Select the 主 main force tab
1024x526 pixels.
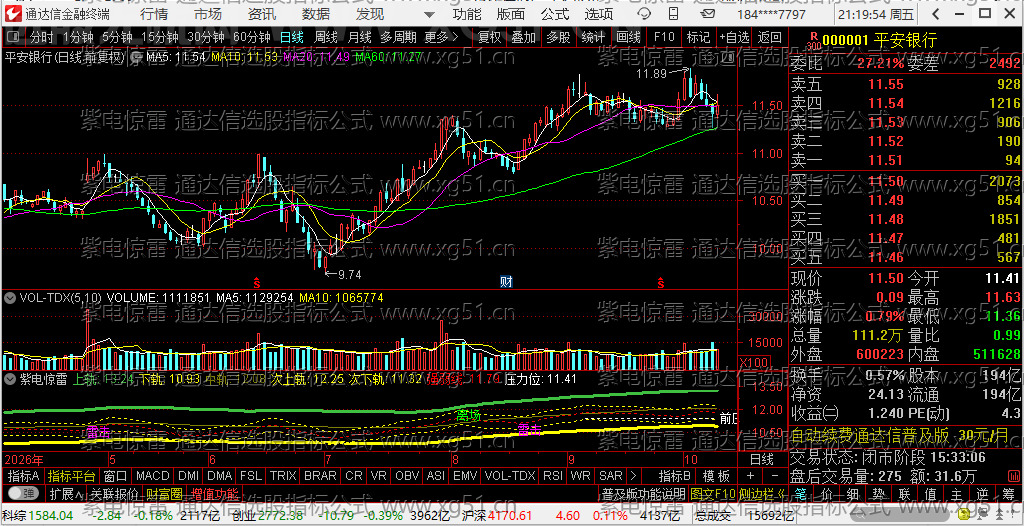pos(957,493)
